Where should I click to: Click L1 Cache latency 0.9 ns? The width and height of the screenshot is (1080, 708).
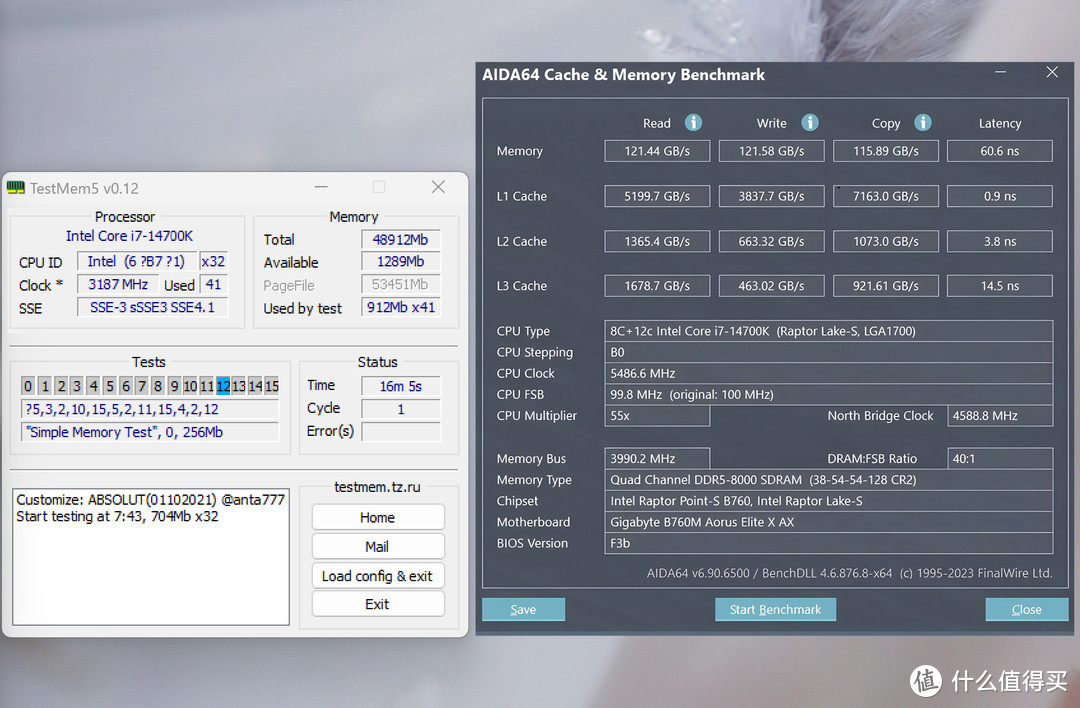1000,196
